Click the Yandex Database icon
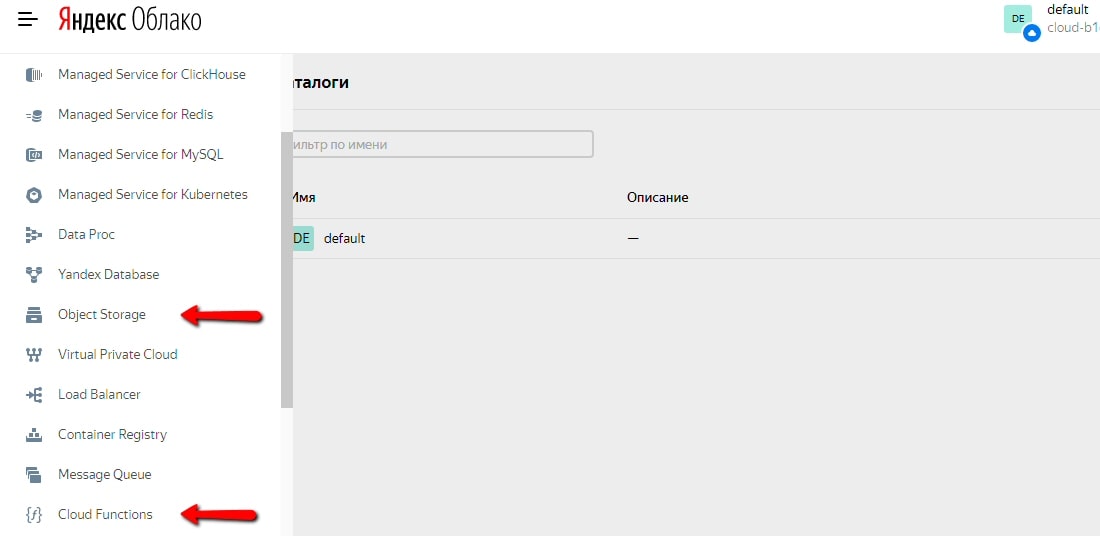Image resolution: width=1100 pixels, height=536 pixels. tap(34, 275)
